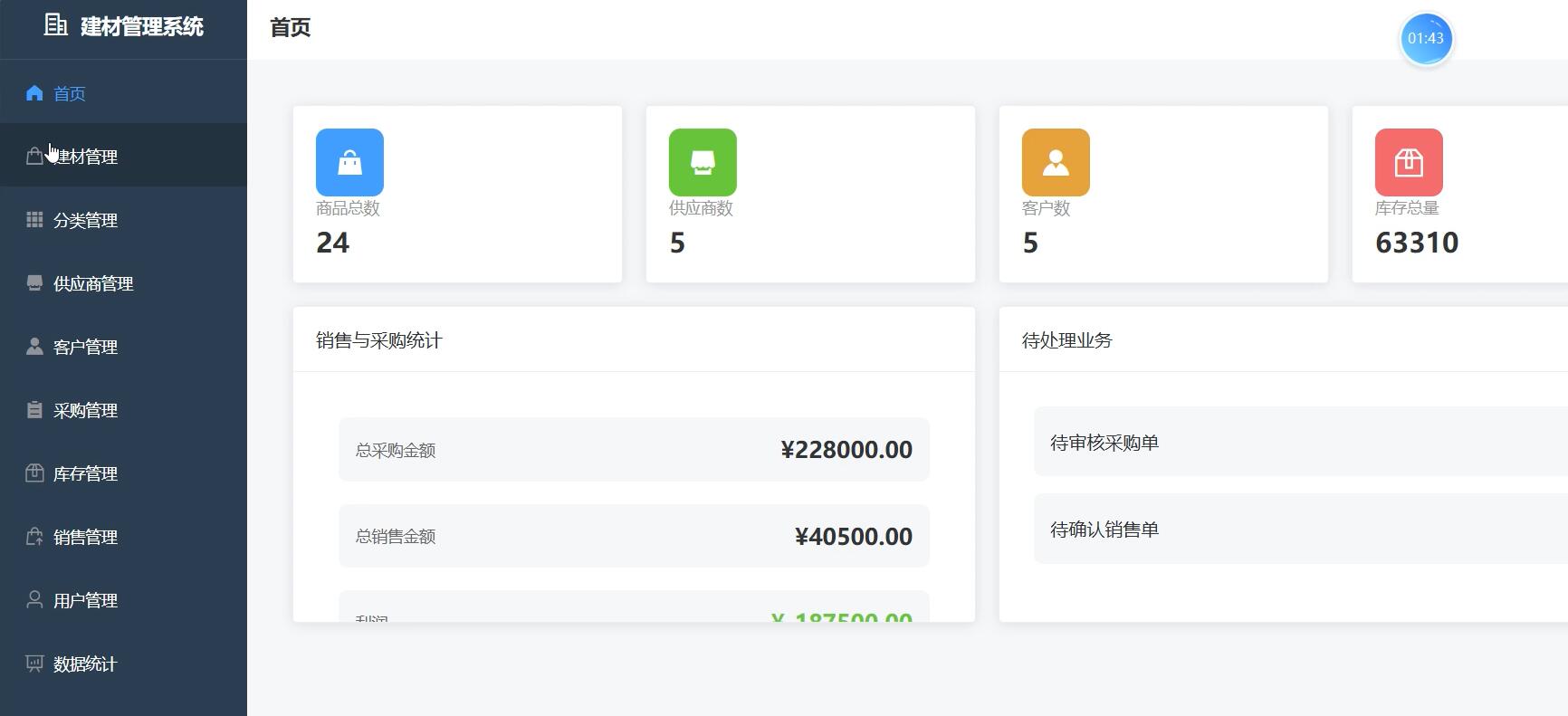1568x716 pixels.
Task: Click the store icon next to 供应商管理
Action: [x=34, y=283]
